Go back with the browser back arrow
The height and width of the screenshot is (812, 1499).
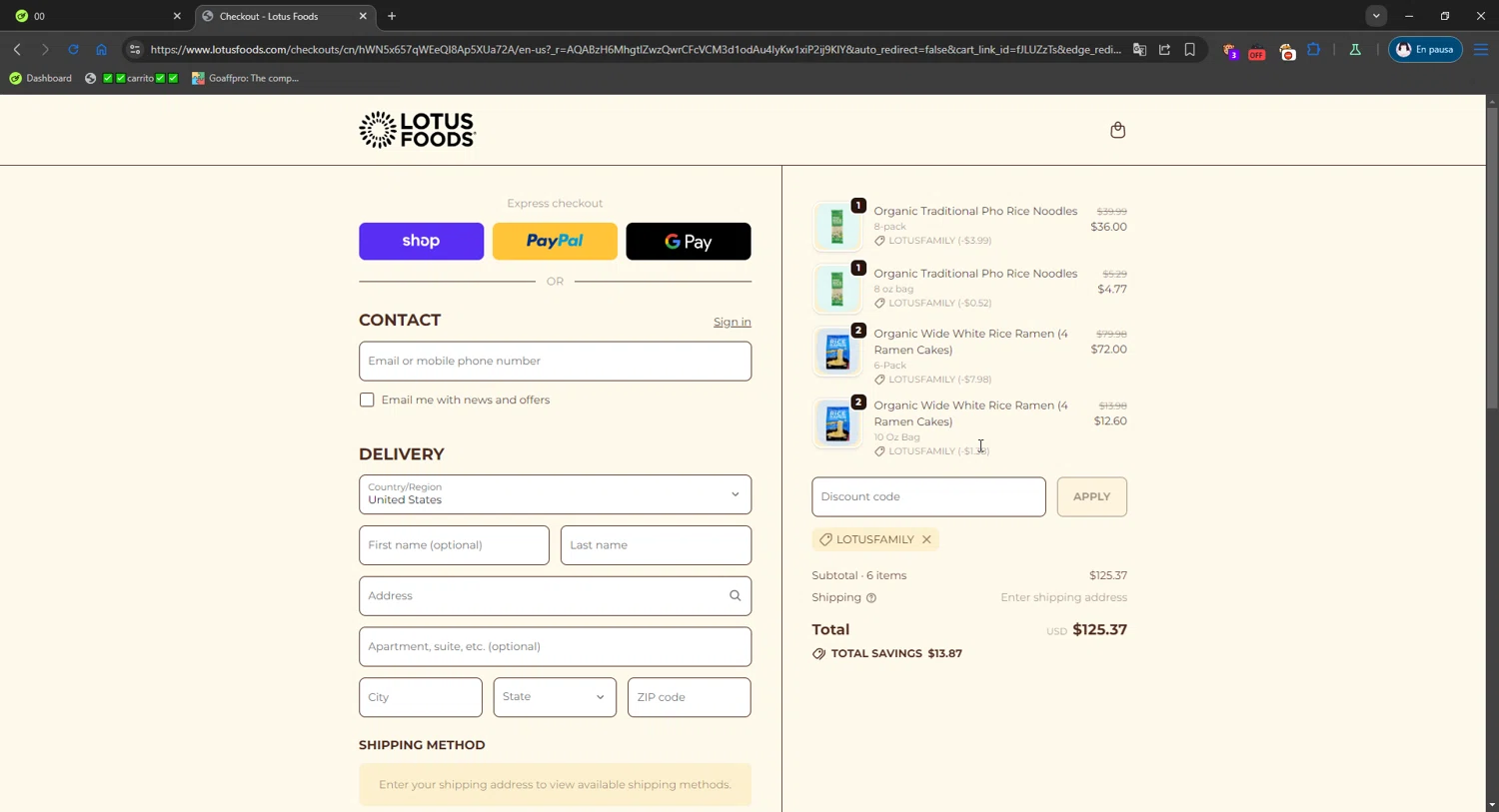pos(17,49)
